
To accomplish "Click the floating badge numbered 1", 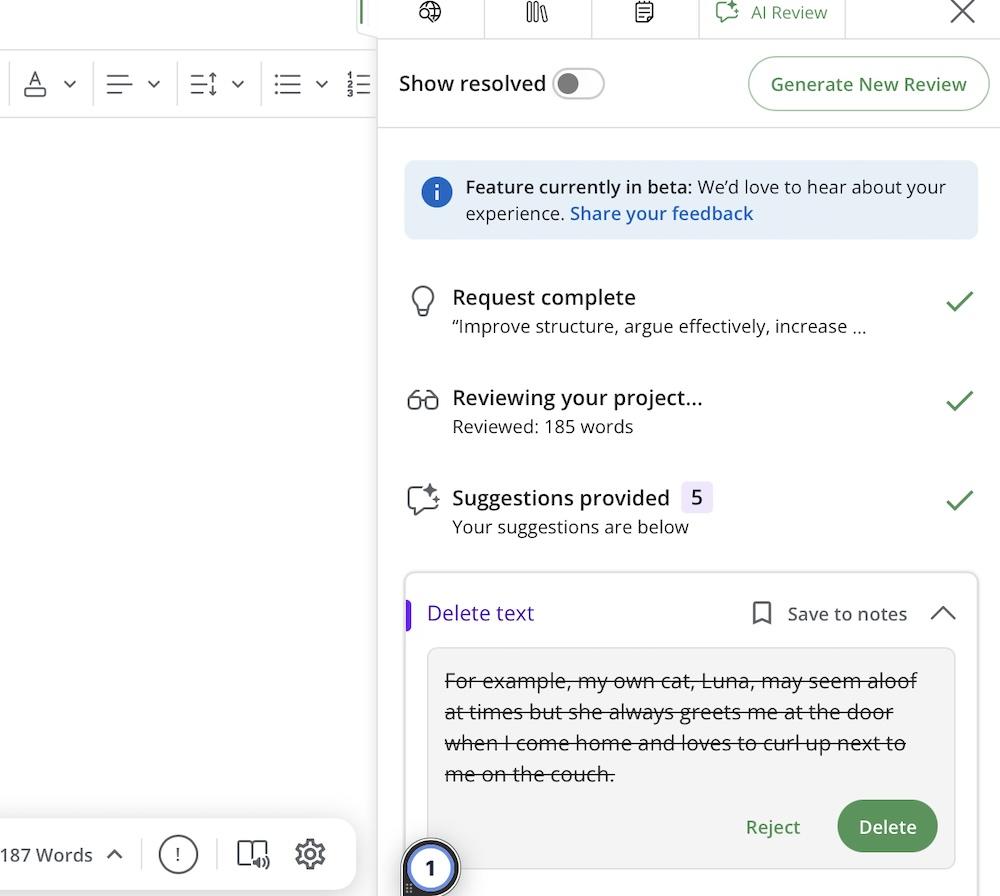I will tap(431, 867).
